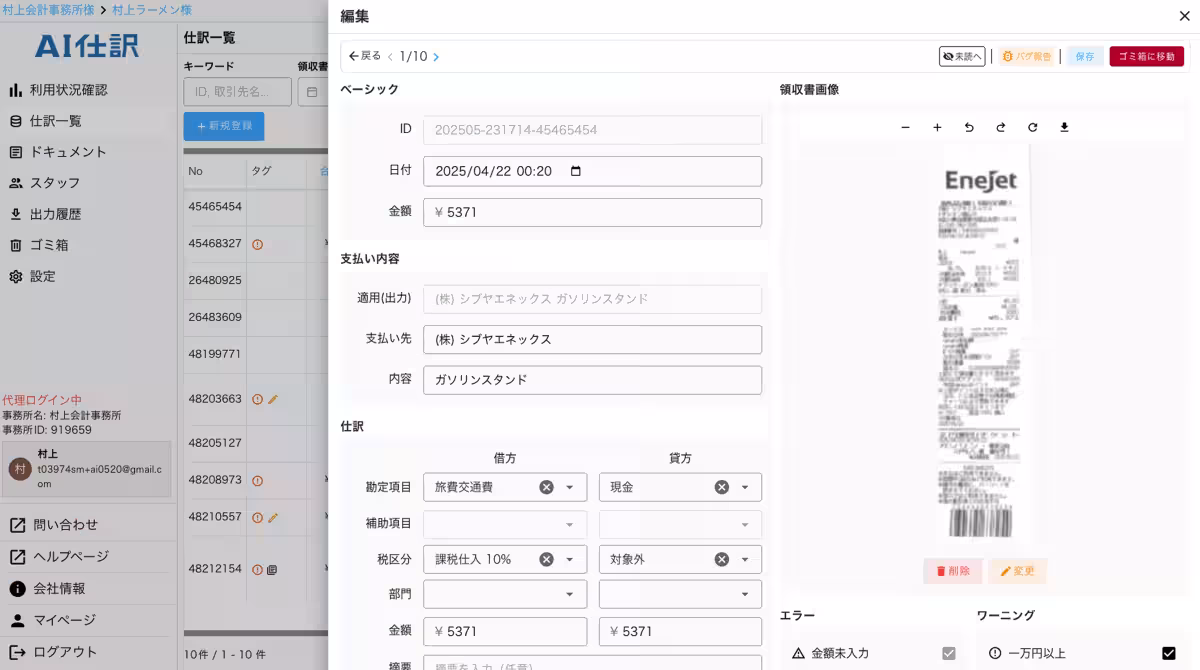
Task: Open the debit 部門 dropdown
Action: point(569,595)
